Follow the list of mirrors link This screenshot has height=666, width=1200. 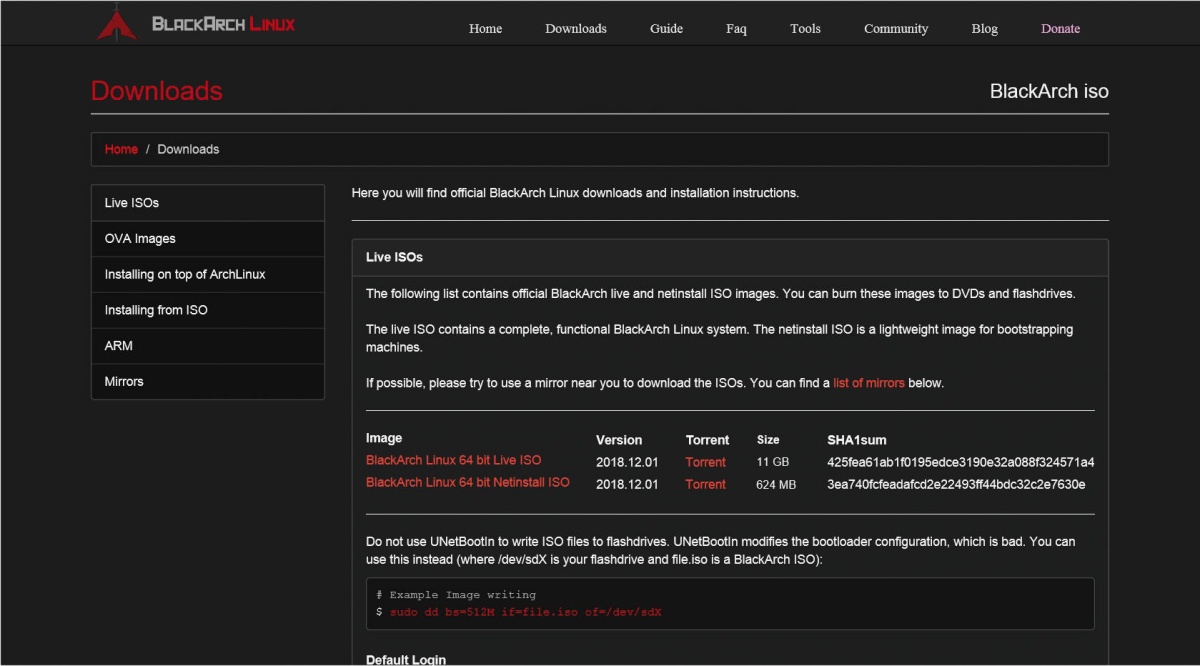(869, 383)
